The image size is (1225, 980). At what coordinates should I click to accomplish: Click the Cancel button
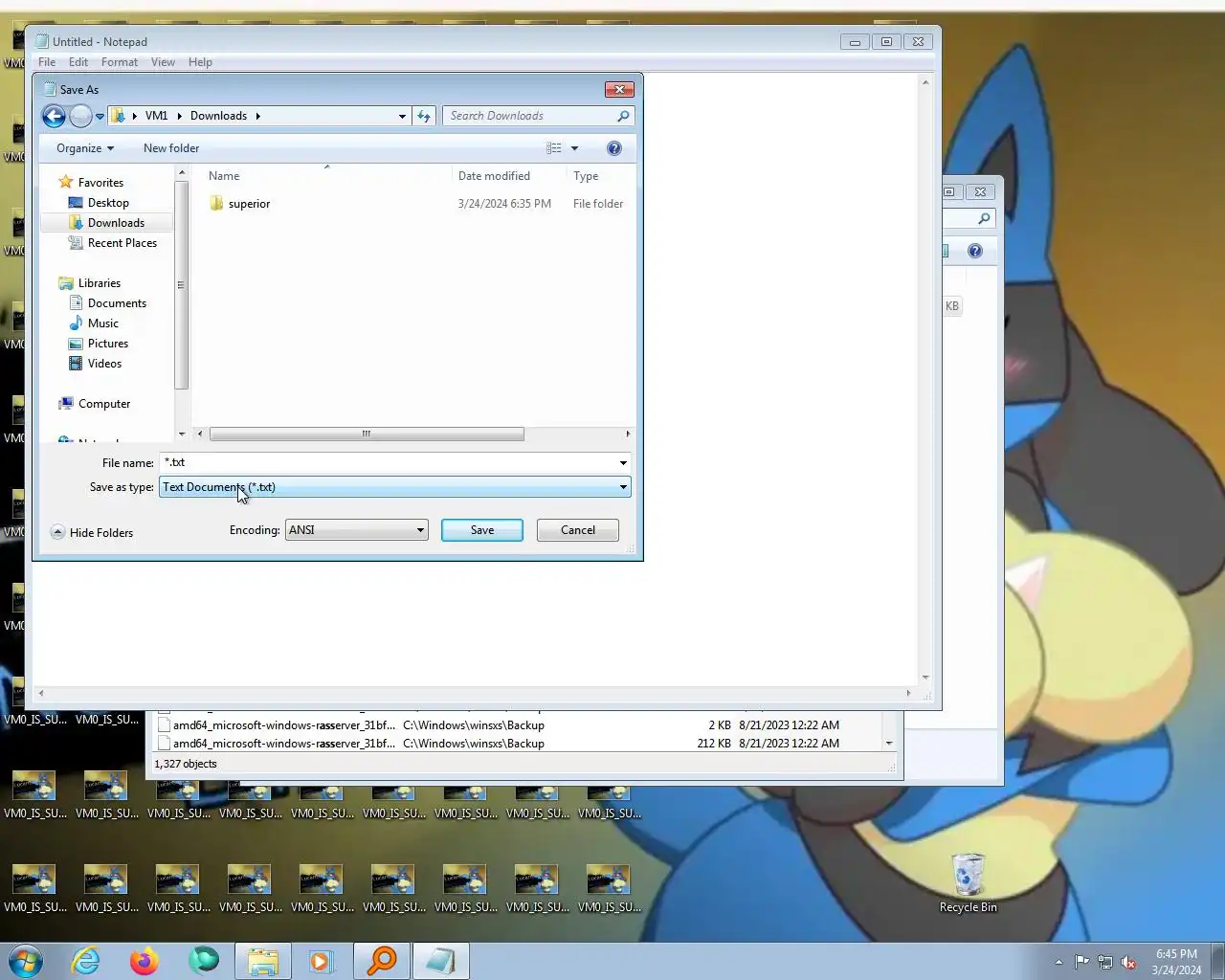tap(578, 530)
